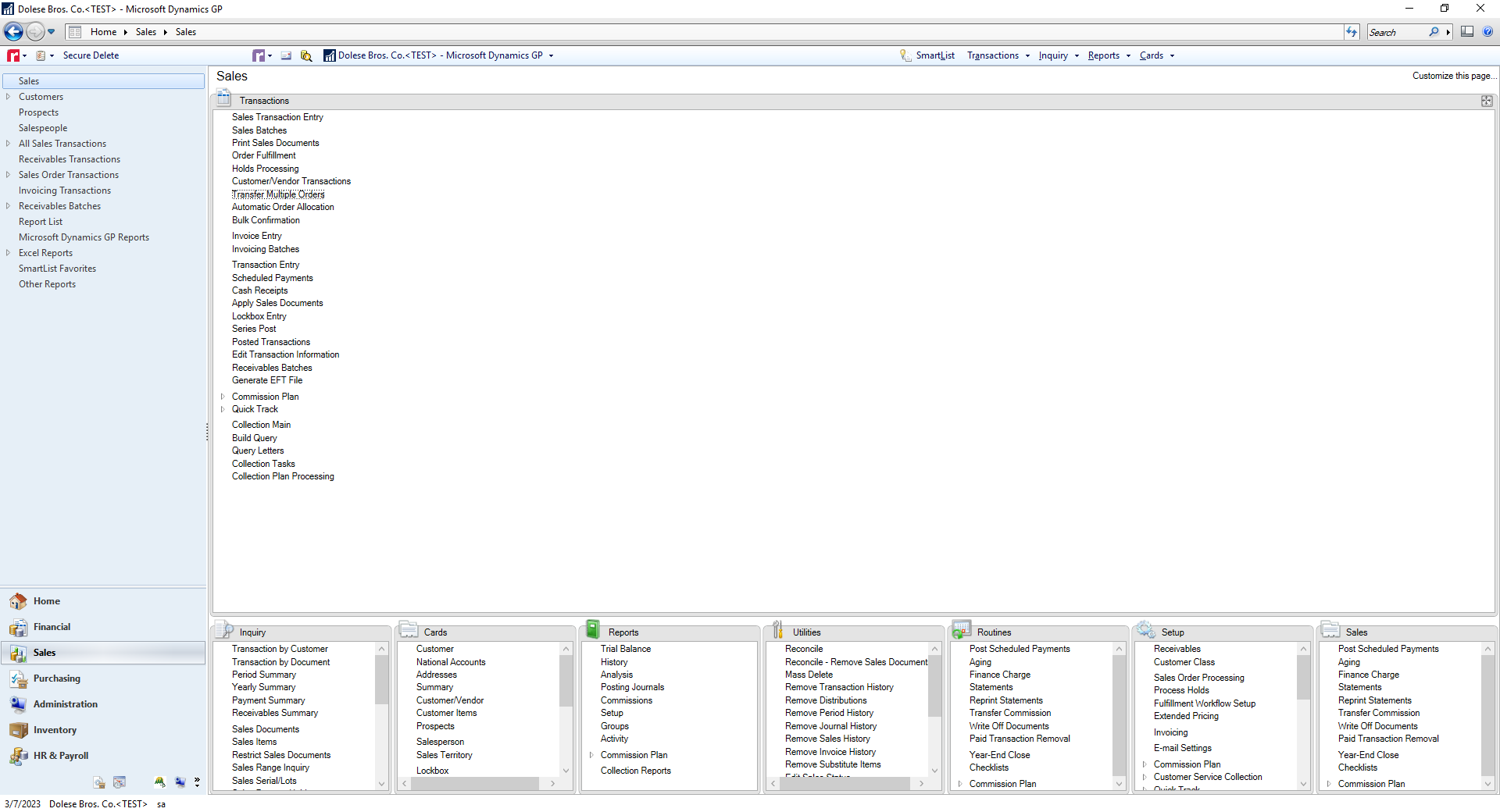Click the layout pane toggle icon
This screenshot has width=1500, height=812.
click(x=1467, y=32)
